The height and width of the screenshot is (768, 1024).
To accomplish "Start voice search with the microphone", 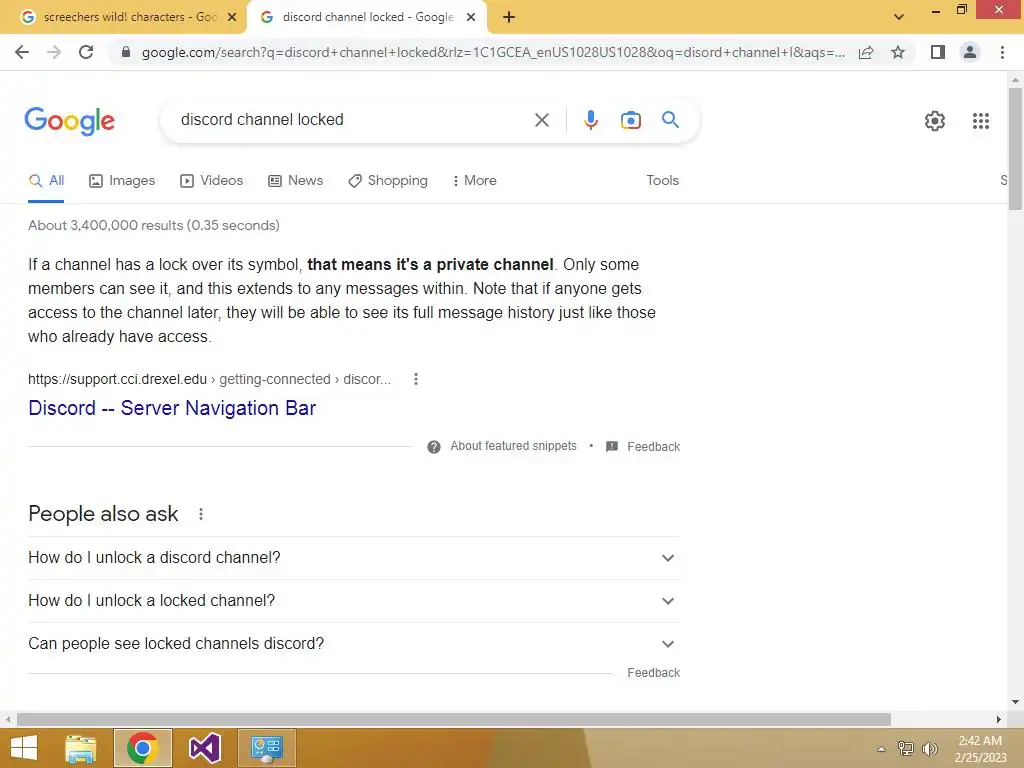I will (590, 120).
